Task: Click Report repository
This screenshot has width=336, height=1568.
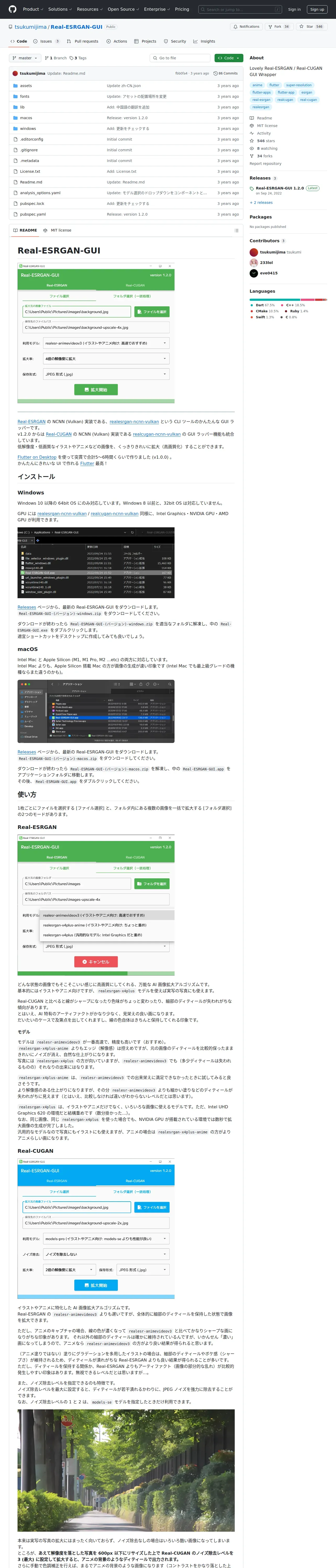Action: [x=265, y=164]
